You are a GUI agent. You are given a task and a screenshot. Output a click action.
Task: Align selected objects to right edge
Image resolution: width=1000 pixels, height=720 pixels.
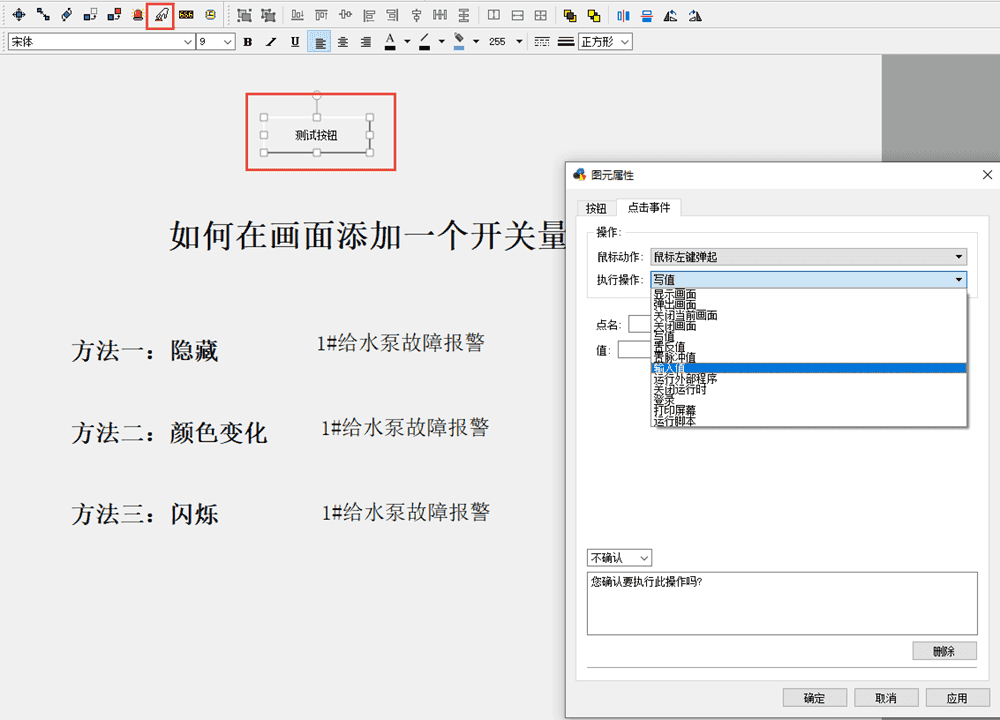click(x=392, y=15)
